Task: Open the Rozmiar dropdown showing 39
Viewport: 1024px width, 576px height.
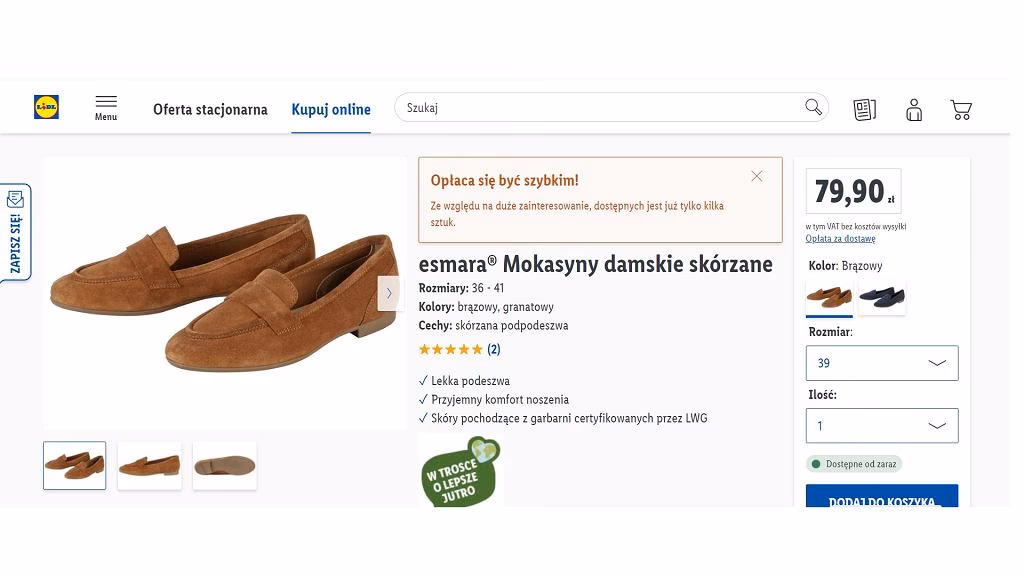Action: (x=881, y=362)
